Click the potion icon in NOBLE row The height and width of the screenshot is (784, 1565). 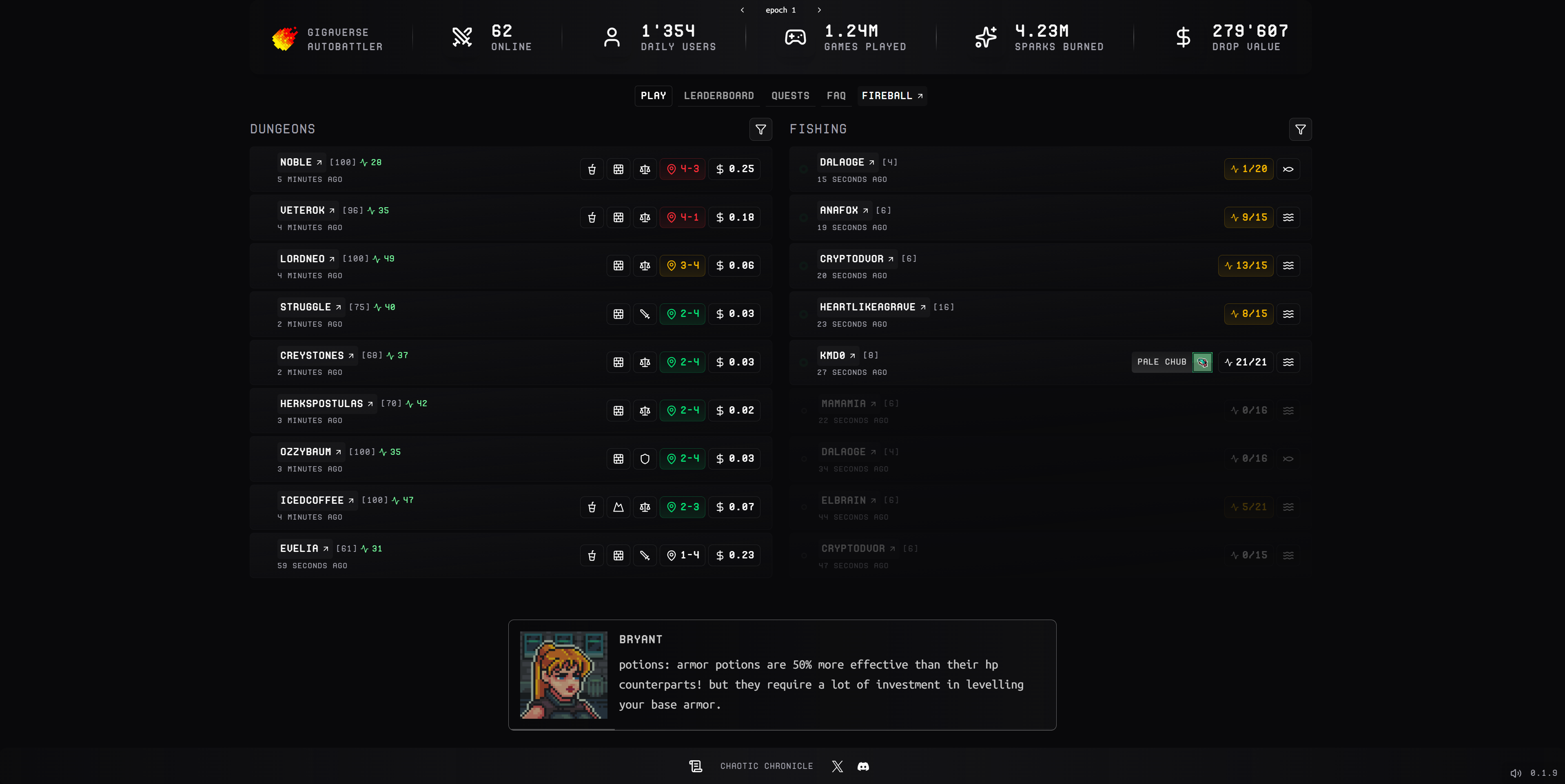pyautogui.click(x=592, y=169)
